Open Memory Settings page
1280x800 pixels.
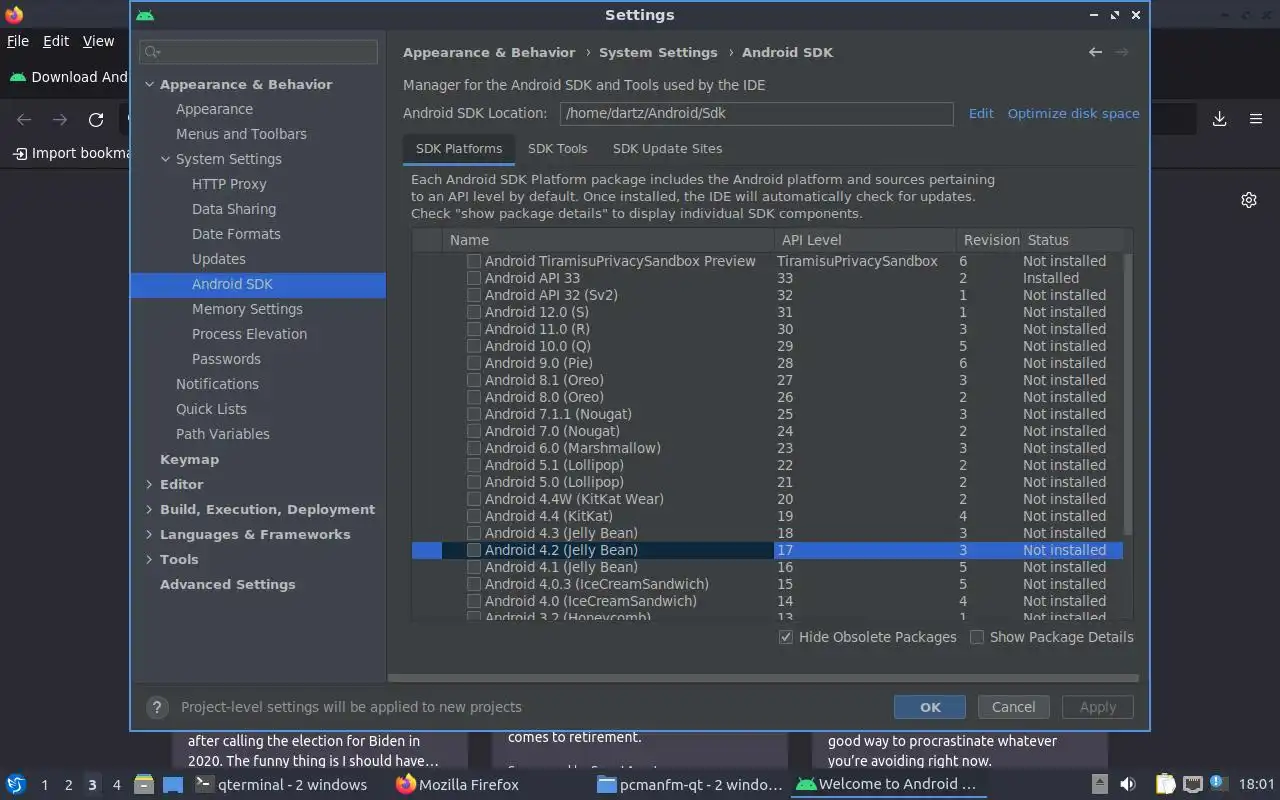[x=247, y=309]
